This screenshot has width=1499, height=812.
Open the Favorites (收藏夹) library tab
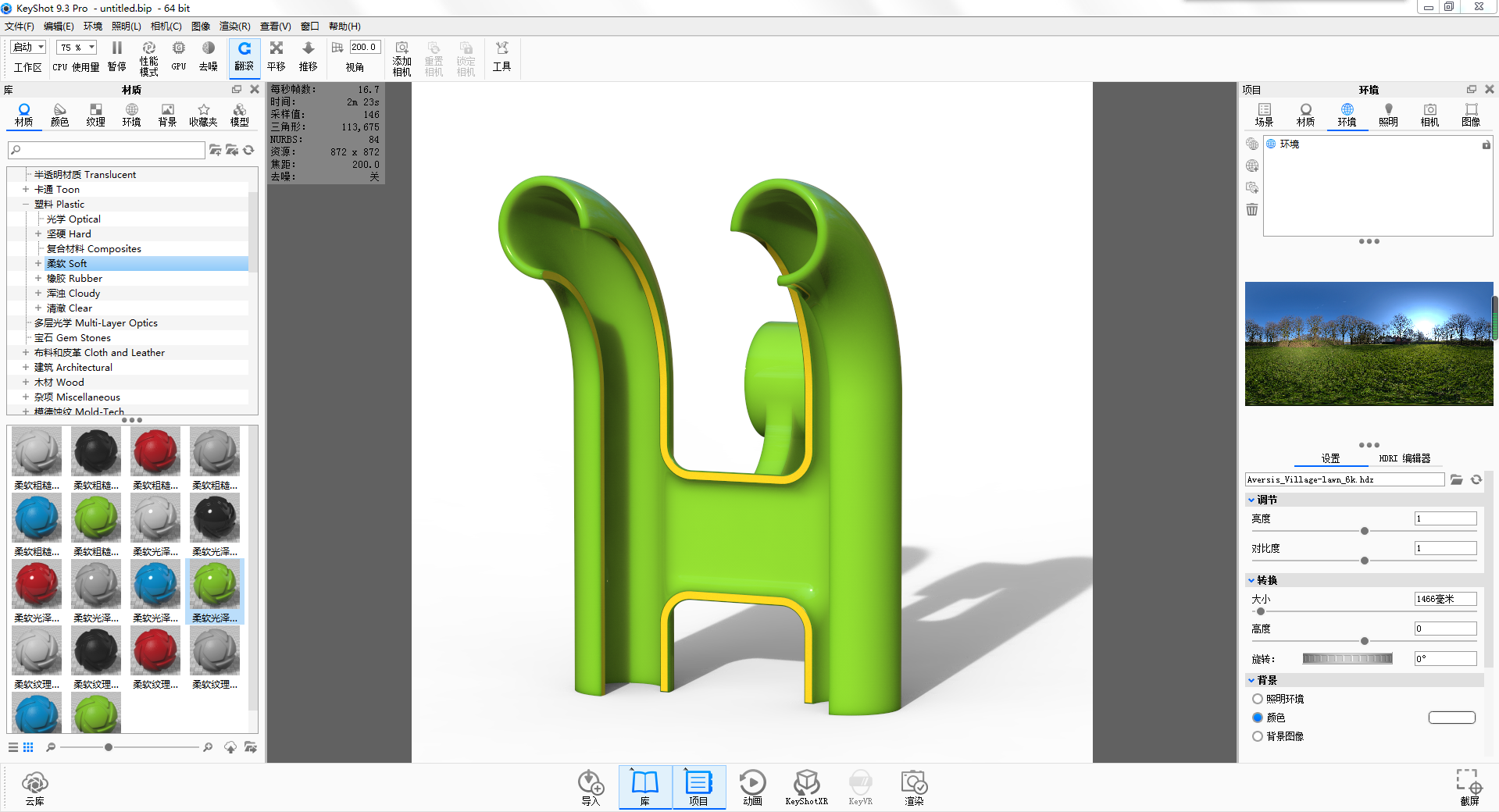[203, 115]
